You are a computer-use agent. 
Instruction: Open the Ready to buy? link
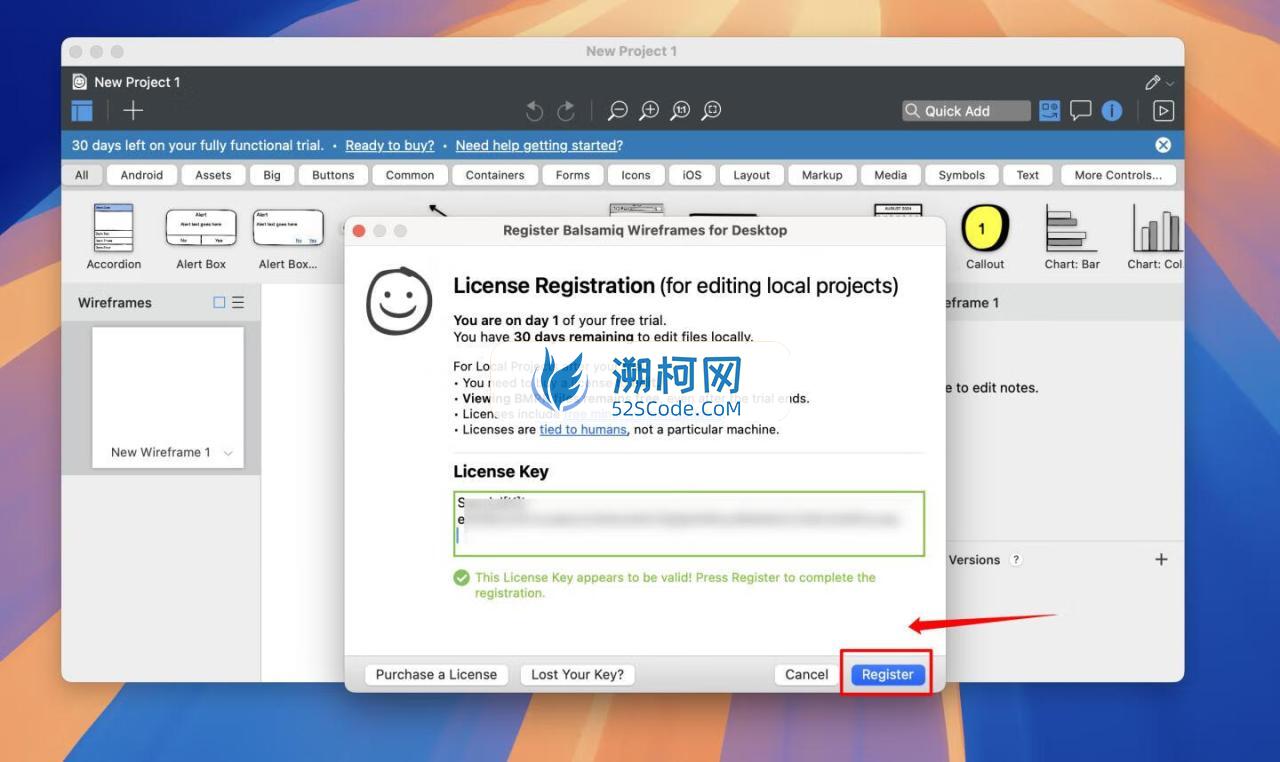[390, 145]
